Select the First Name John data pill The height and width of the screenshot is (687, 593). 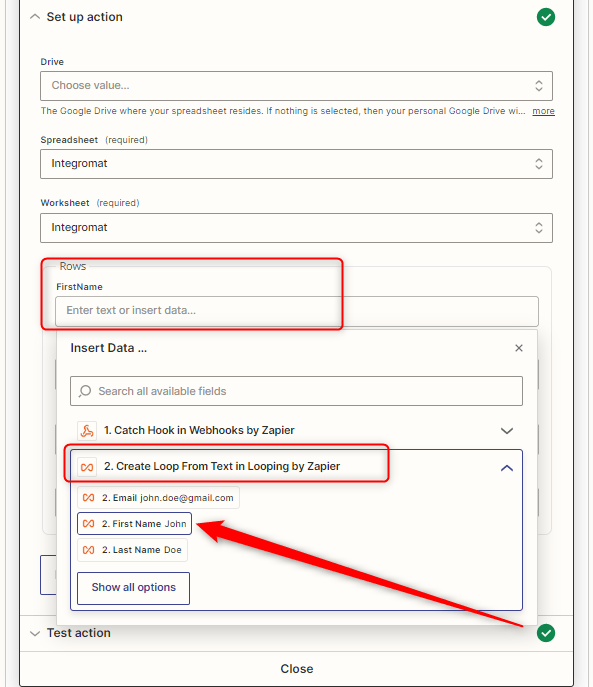click(135, 524)
